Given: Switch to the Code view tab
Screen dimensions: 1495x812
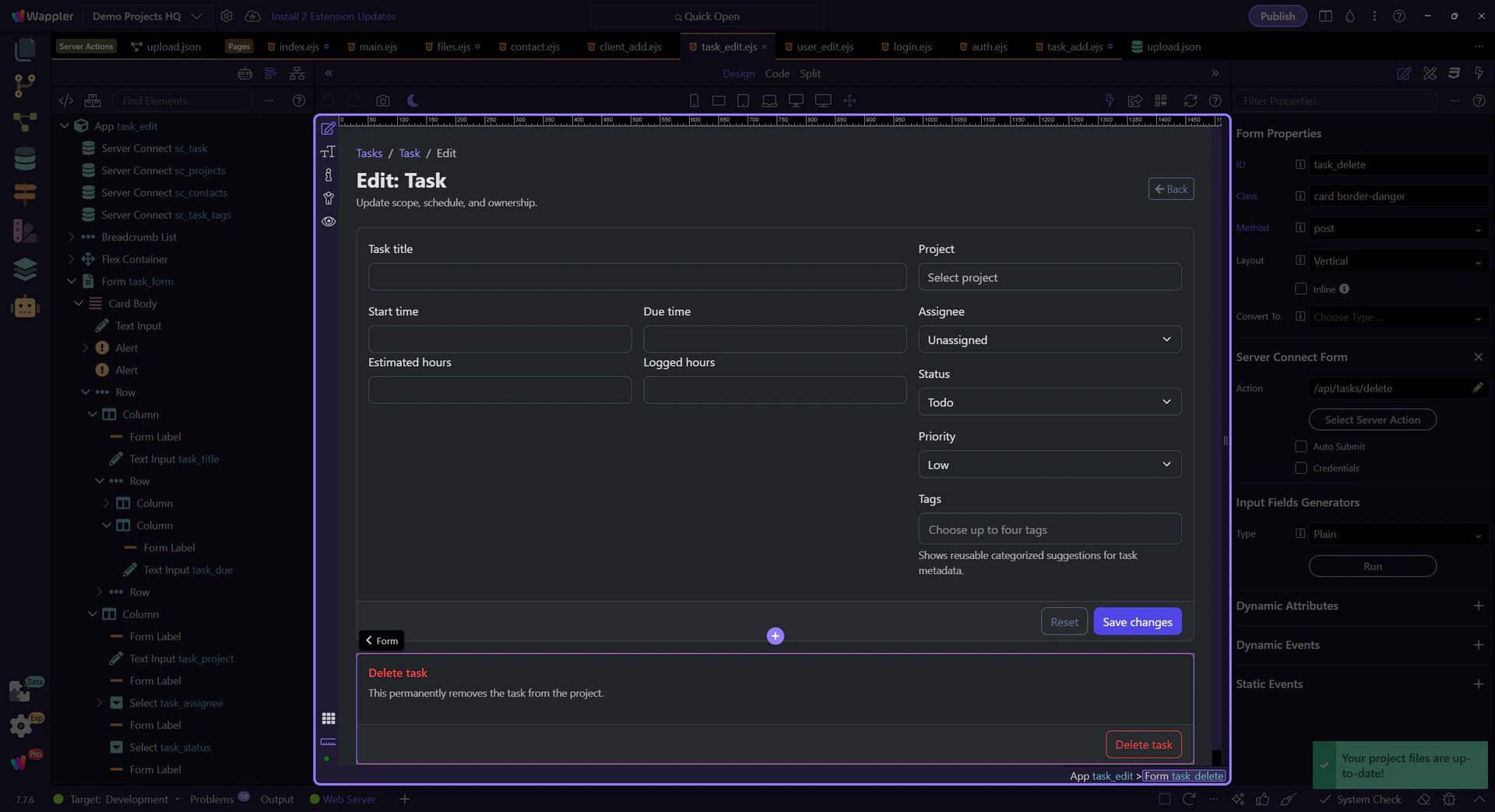Looking at the screenshot, I should pos(776,73).
